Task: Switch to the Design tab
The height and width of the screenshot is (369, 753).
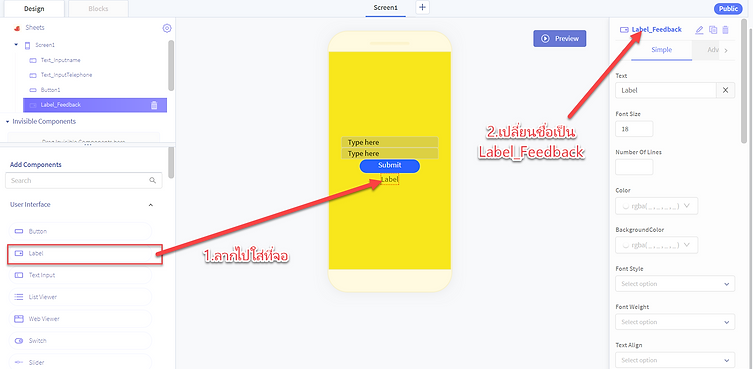Action: [x=34, y=9]
